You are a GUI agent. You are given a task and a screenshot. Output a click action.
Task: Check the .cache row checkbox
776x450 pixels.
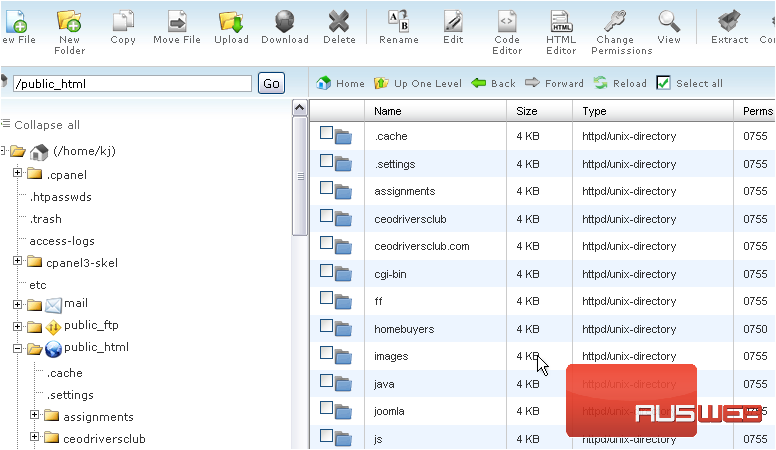point(326,133)
